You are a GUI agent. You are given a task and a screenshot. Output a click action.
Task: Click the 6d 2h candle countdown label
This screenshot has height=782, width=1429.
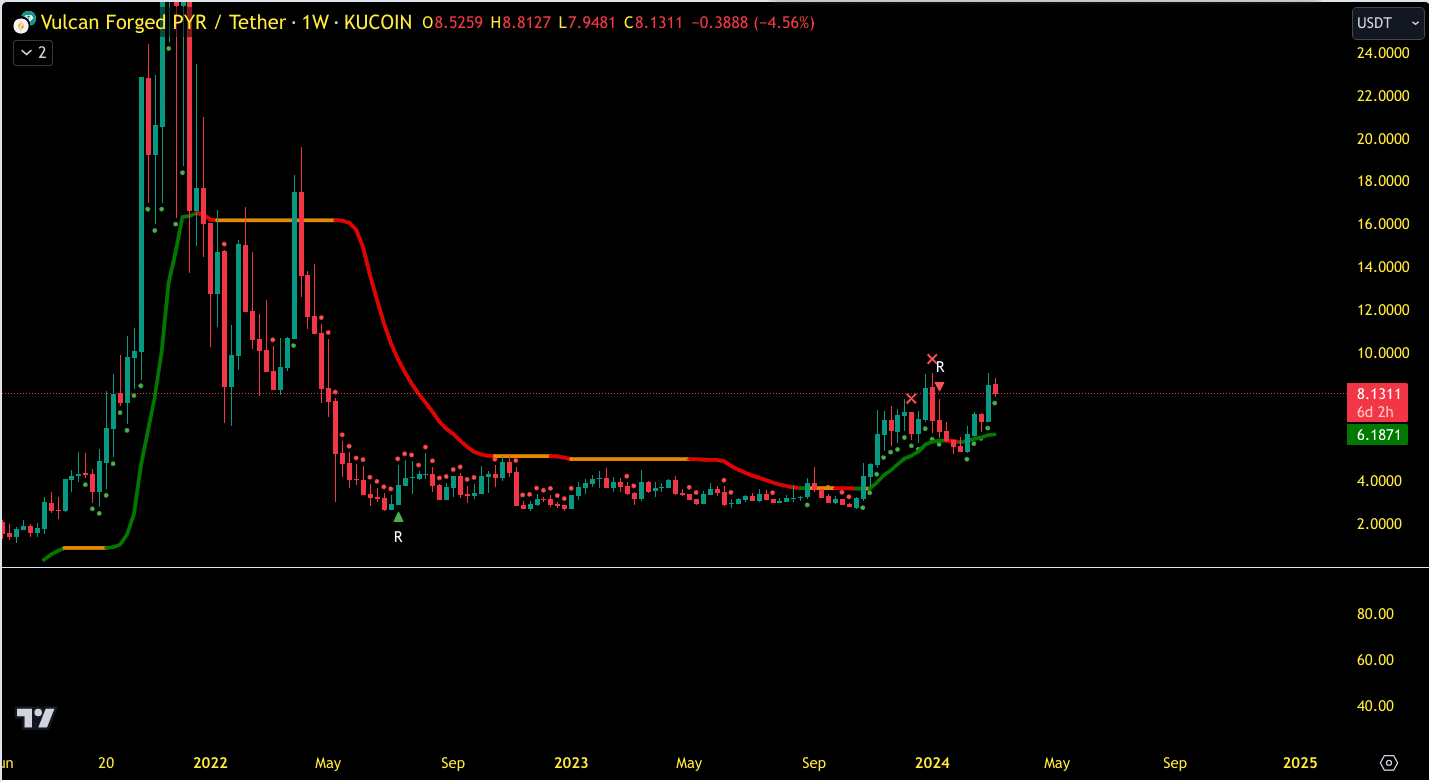click(1377, 412)
